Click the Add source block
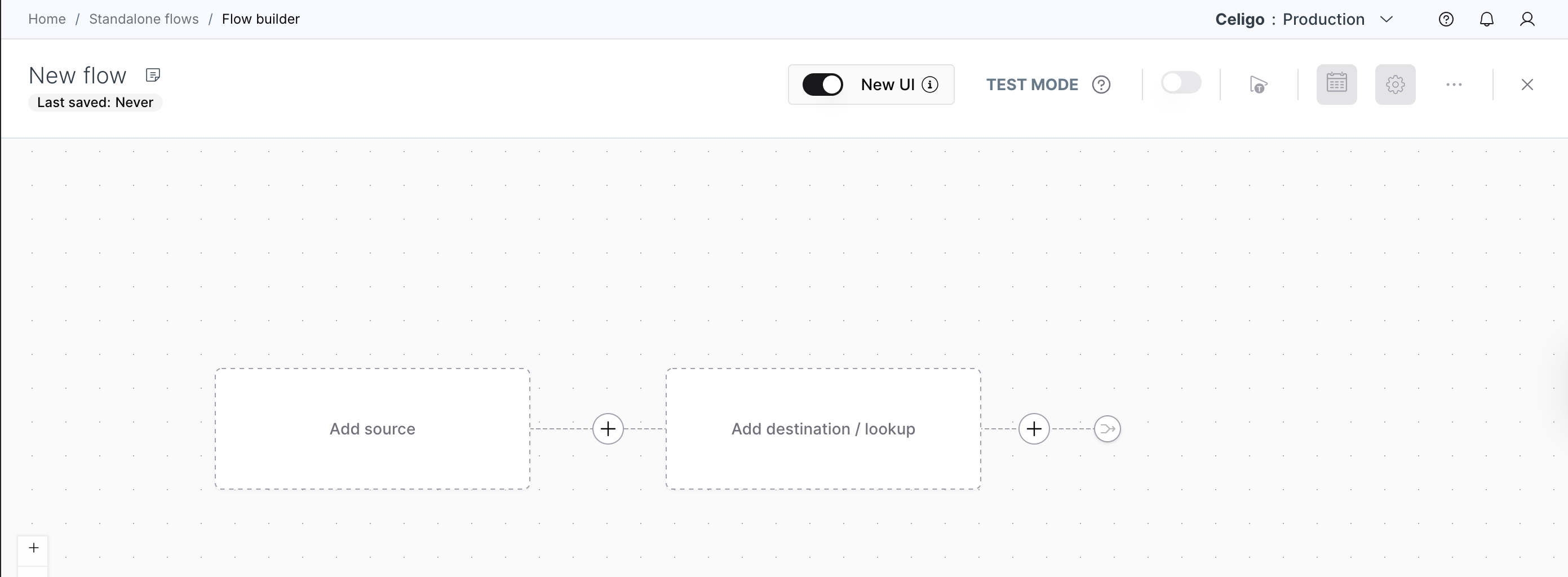This screenshot has width=1568, height=577. (x=372, y=428)
